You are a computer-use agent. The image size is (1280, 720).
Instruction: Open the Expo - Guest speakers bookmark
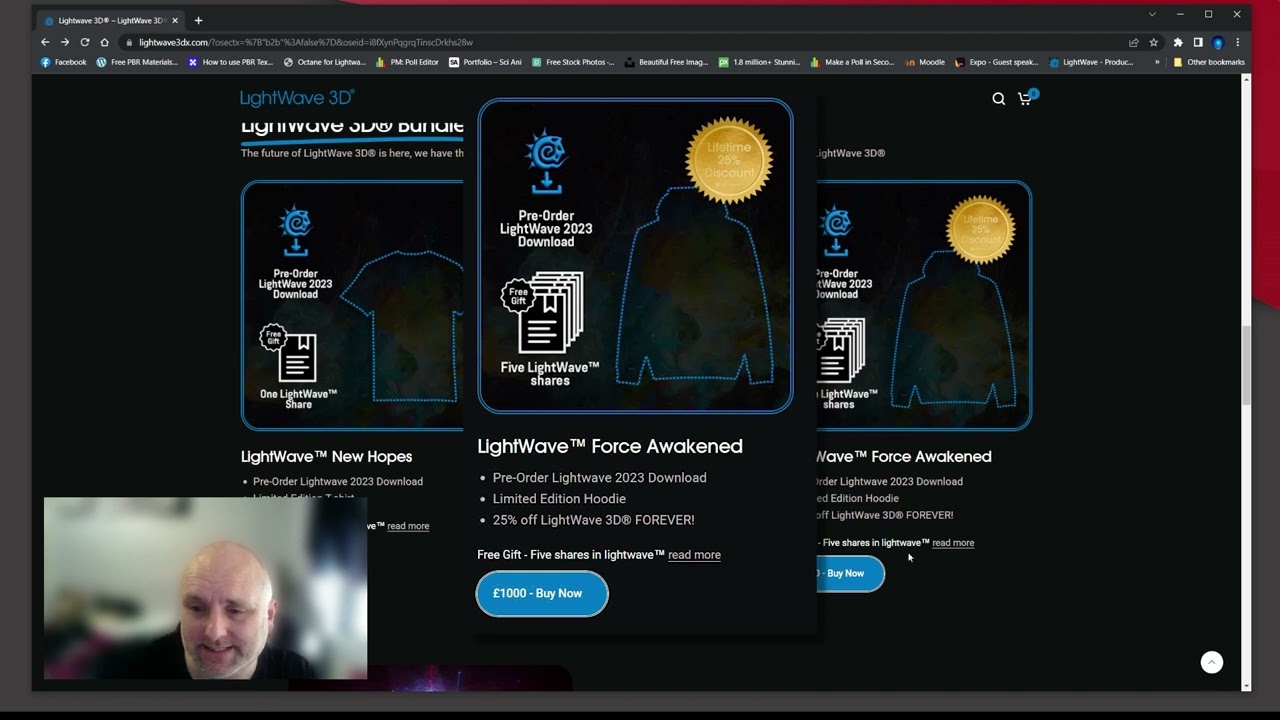coord(997,62)
